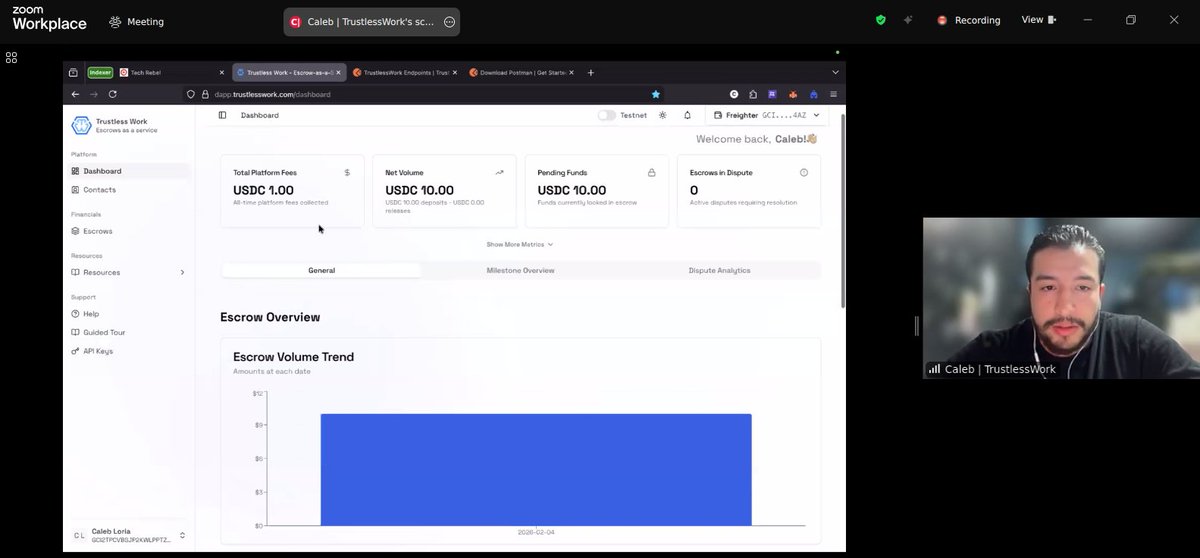Click the dollar icon on Total Platform Fees
The width and height of the screenshot is (1200, 558).
347,172
